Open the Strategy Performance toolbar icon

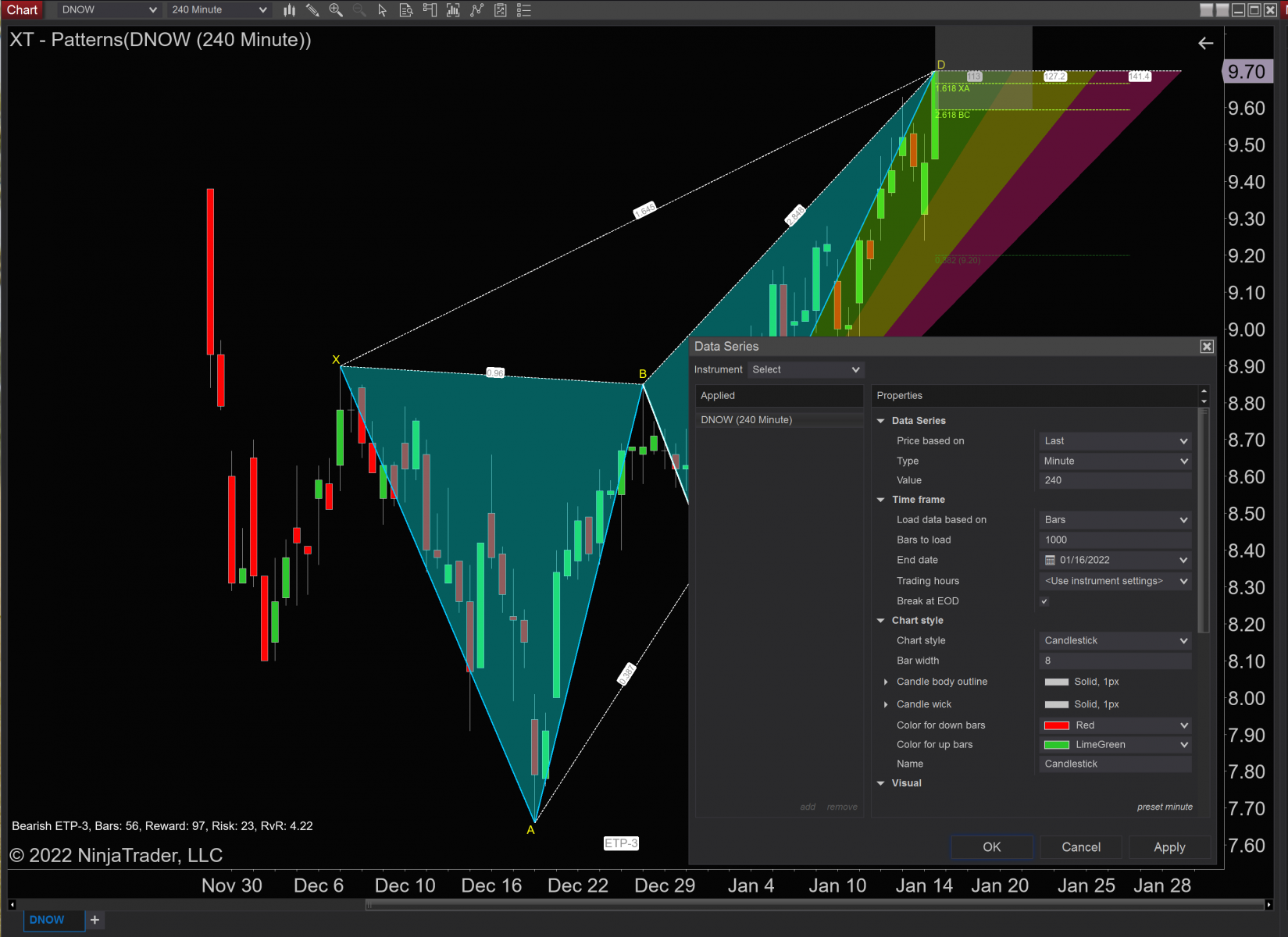point(501,10)
